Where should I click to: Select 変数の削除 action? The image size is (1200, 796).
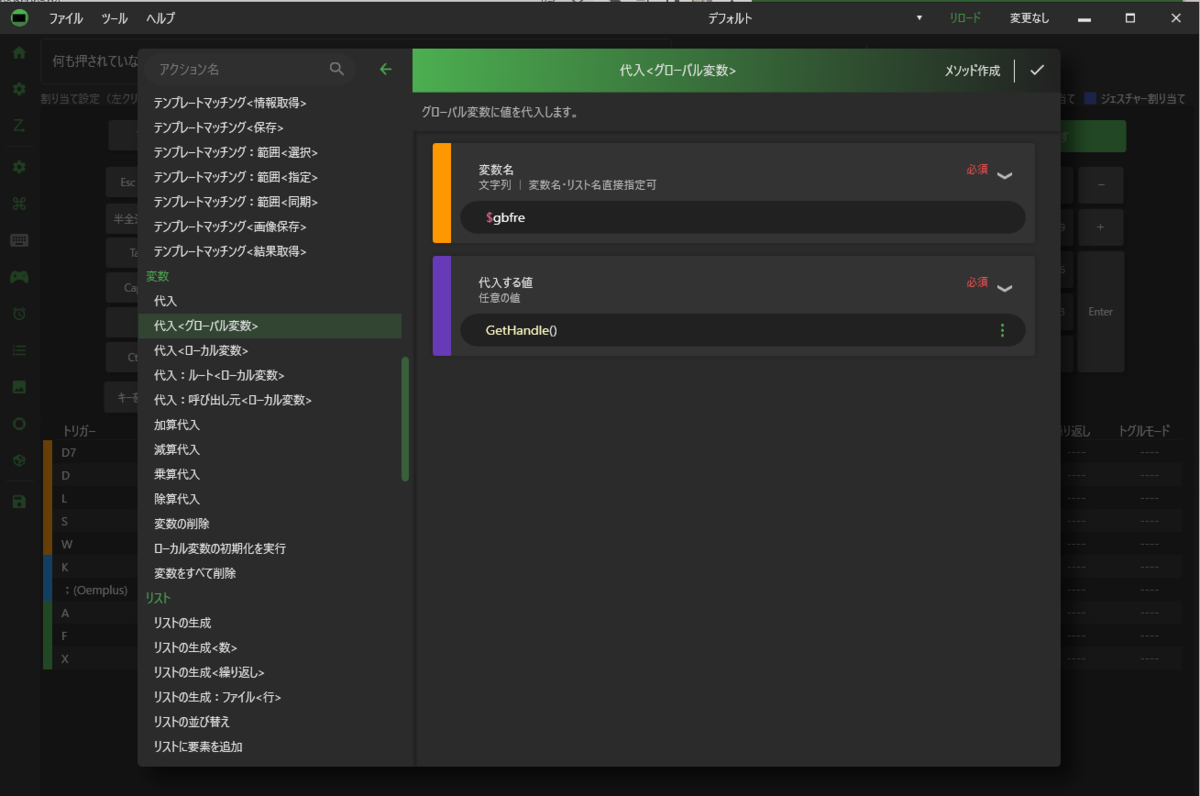270,524
